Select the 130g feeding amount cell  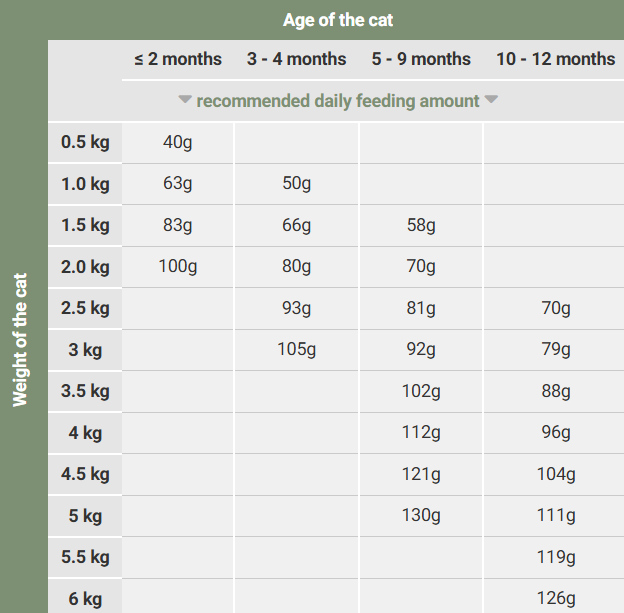click(x=421, y=515)
